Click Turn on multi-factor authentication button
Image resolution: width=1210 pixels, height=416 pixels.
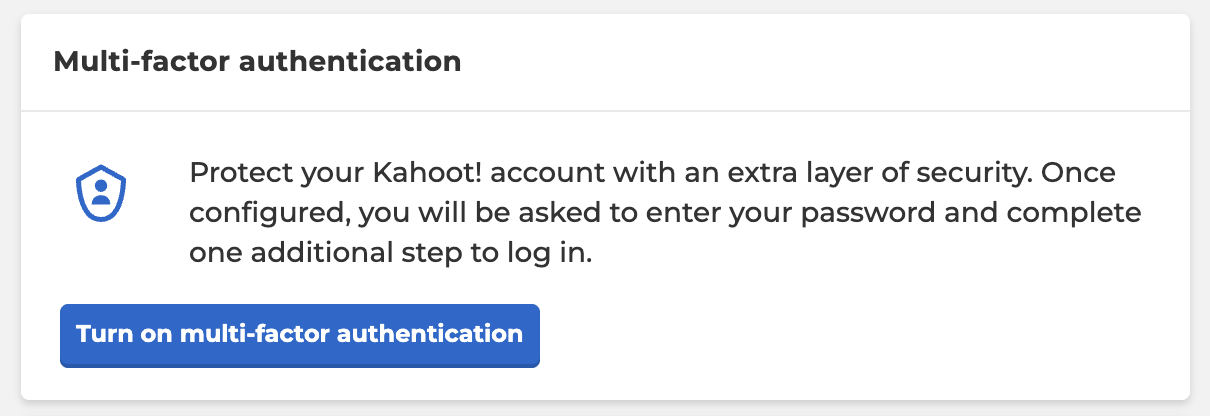[300, 335]
